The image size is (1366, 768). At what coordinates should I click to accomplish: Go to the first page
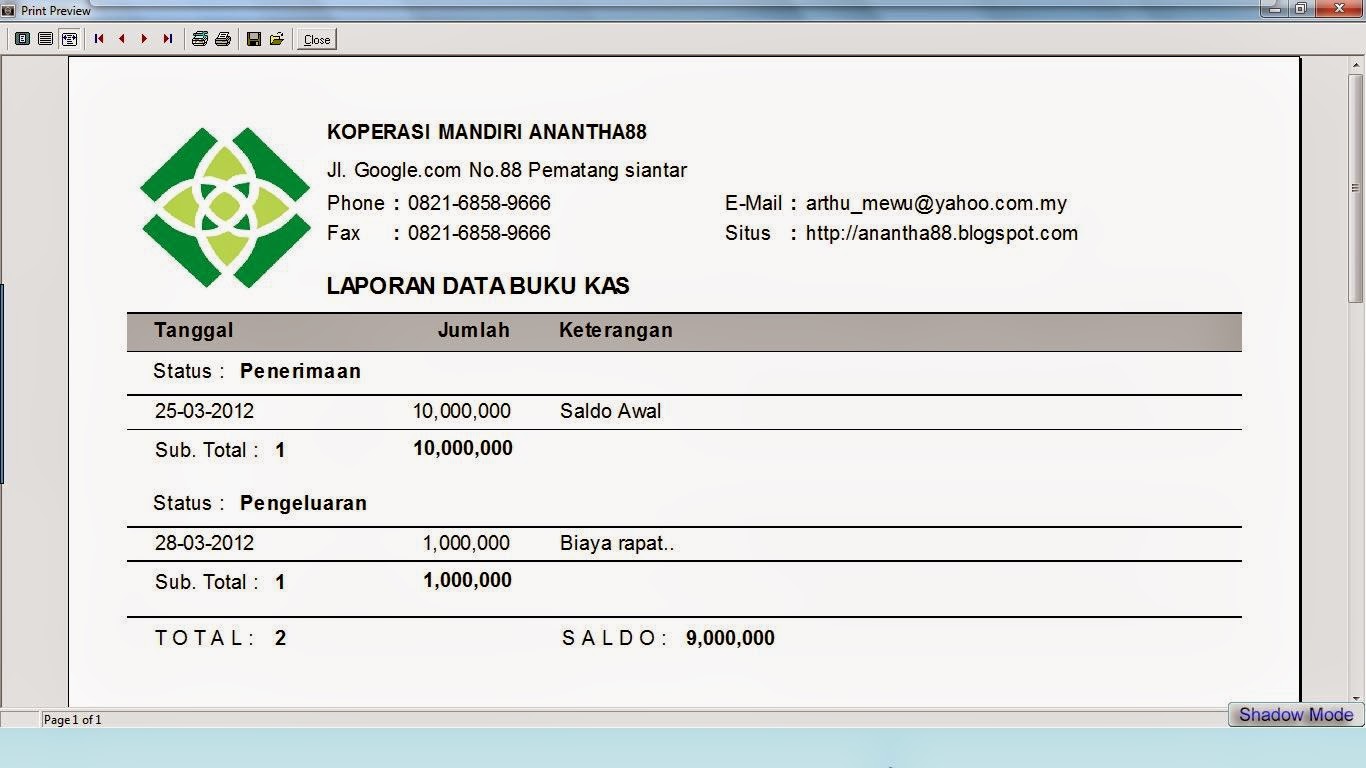[x=99, y=39]
